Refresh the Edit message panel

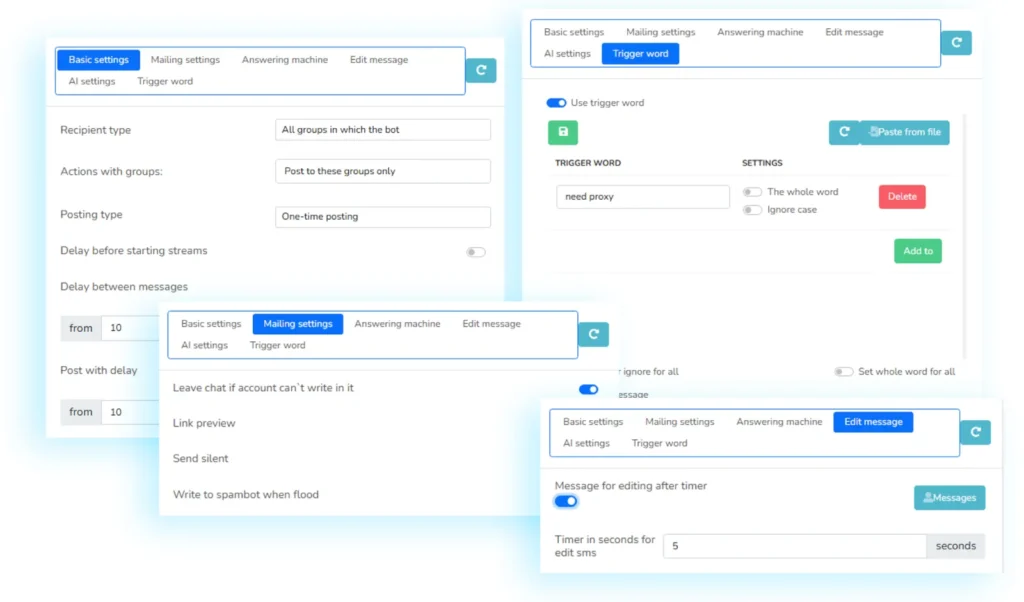click(x=975, y=432)
